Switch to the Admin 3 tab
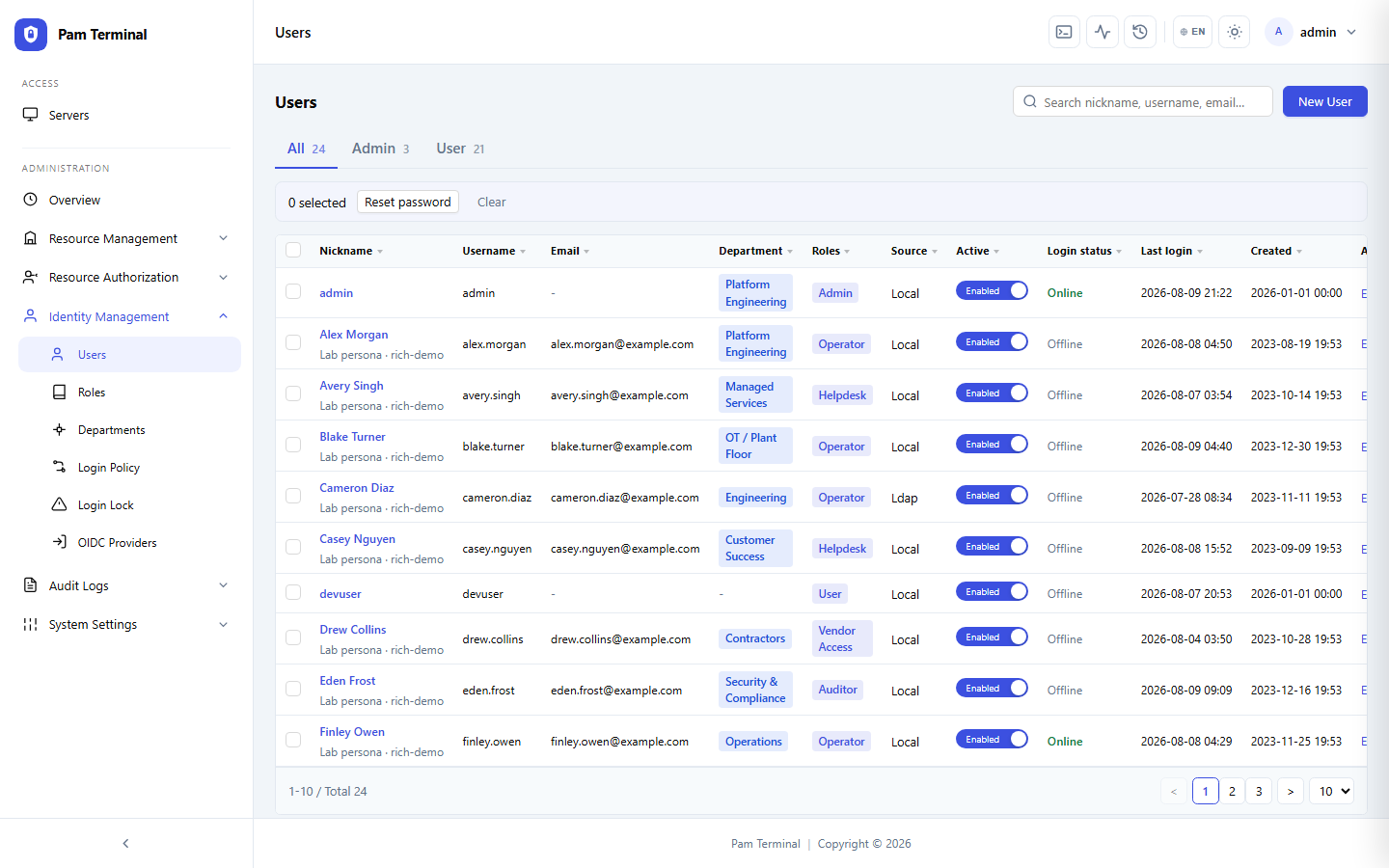This screenshot has width=1389, height=868. [380, 149]
